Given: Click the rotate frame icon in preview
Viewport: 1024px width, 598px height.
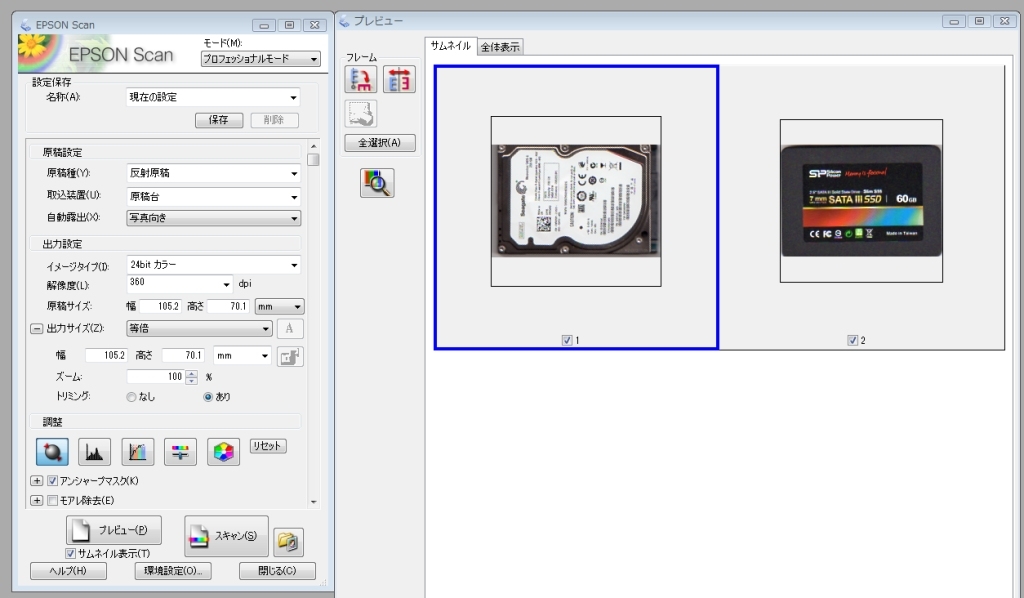Looking at the screenshot, I should tap(360, 80).
